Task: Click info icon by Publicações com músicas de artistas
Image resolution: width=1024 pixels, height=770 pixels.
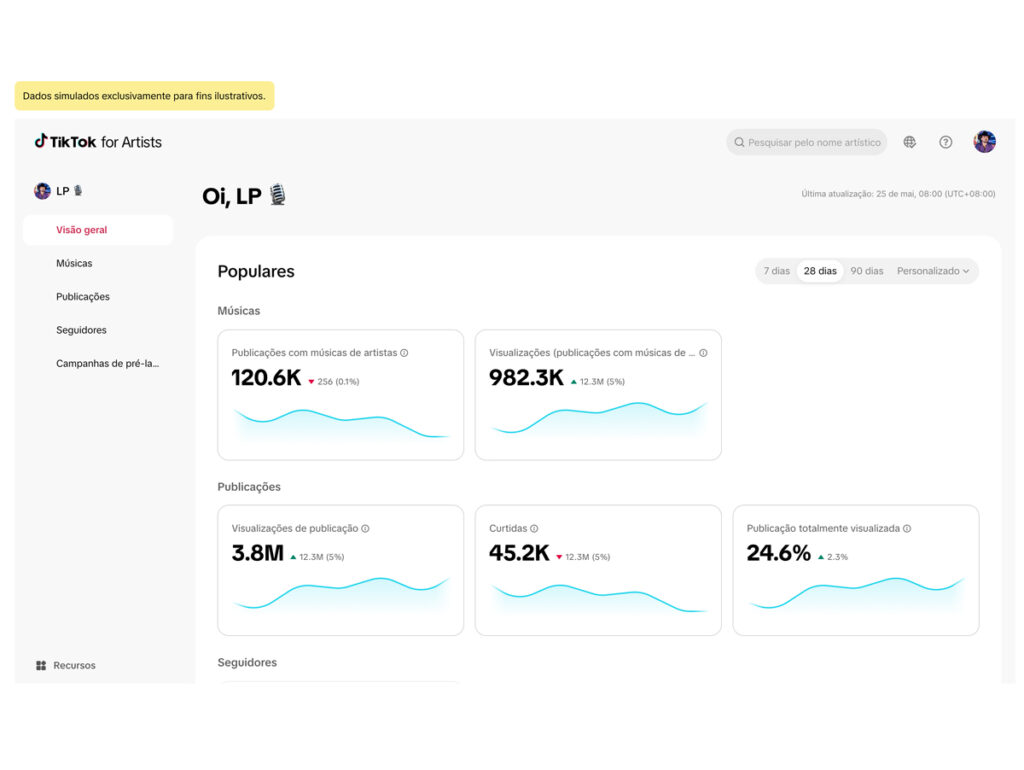Action: (404, 353)
